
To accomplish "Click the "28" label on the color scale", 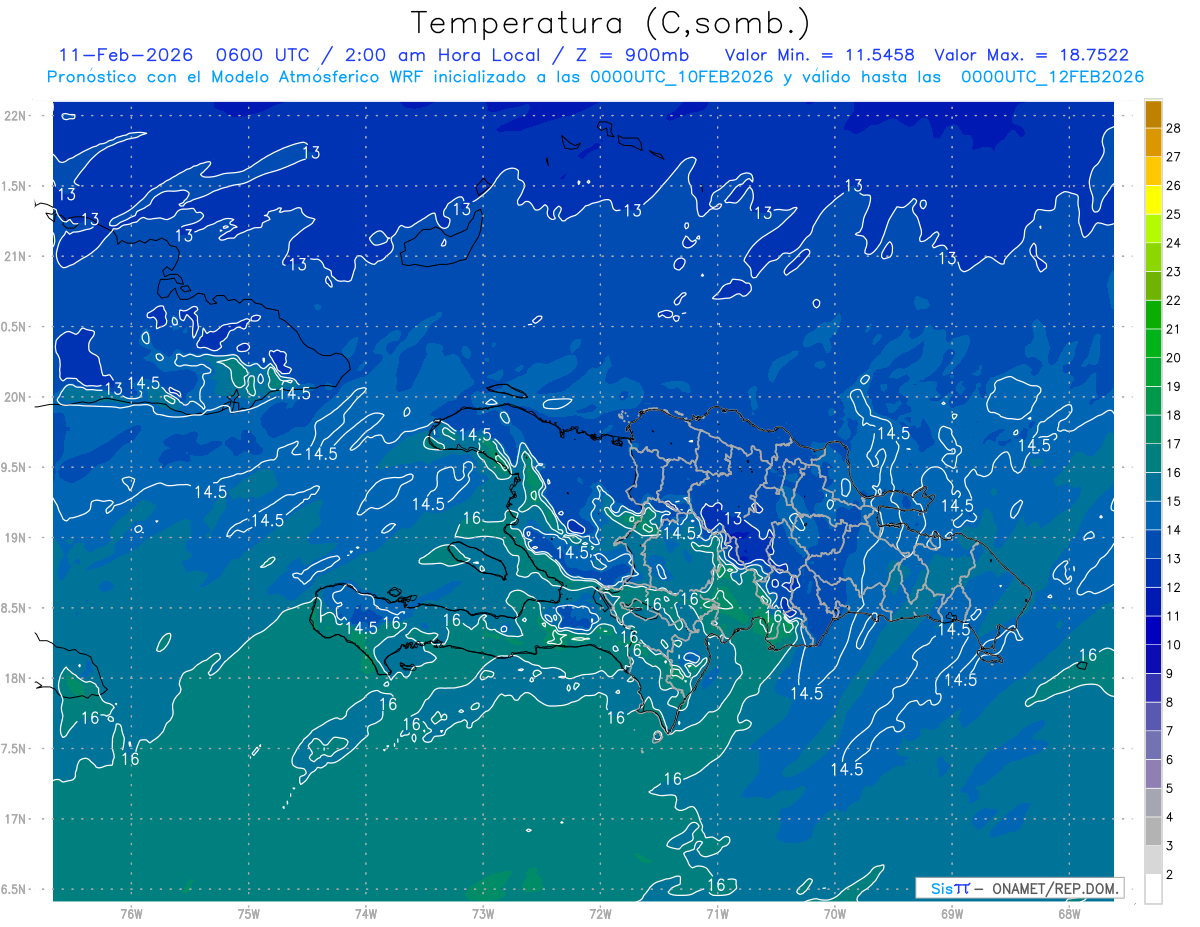I will pos(1173,128).
